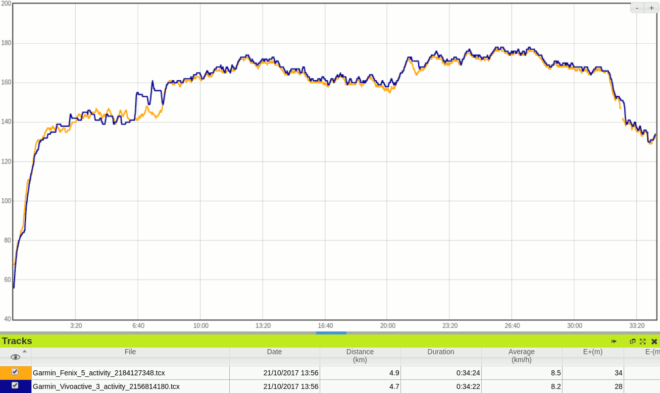This screenshot has width=660, height=393.
Task: Select Garmin_Fenix_5_activity_2184127348.tcx file name
Action: [x=98, y=373]
